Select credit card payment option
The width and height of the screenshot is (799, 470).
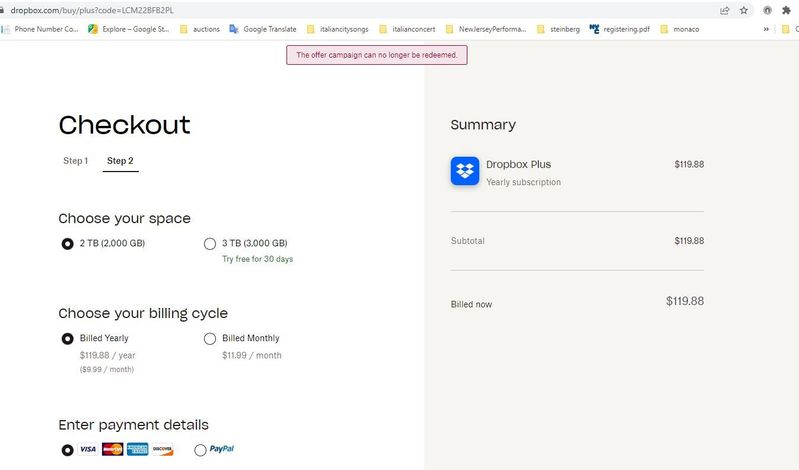pos(67,450)
